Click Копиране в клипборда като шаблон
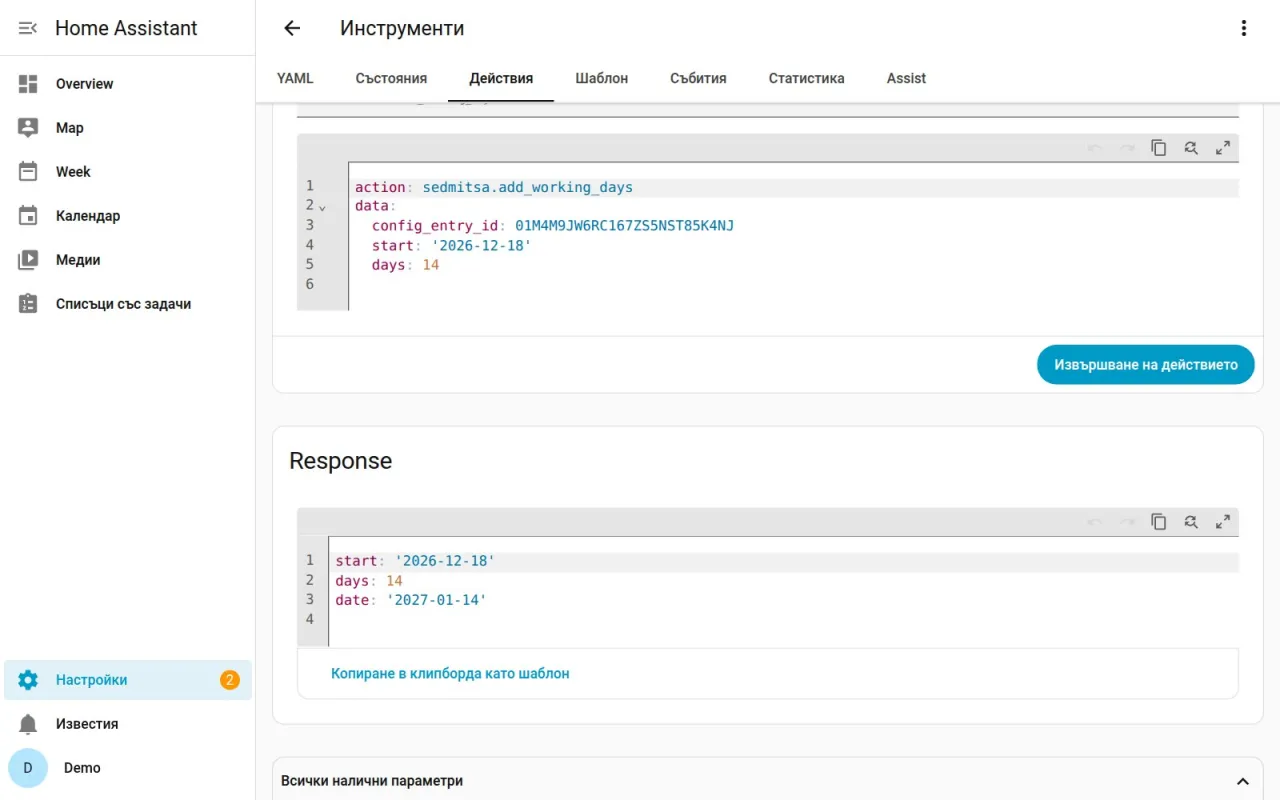Screen dimensions: 1280x800 point(450,674)
